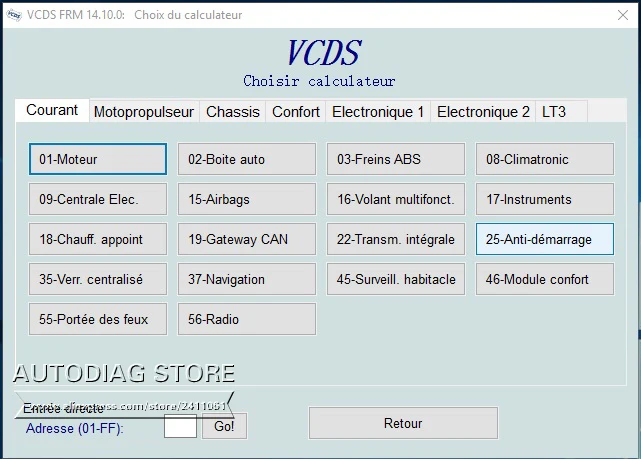Click the 17-Instruments button

545,199
